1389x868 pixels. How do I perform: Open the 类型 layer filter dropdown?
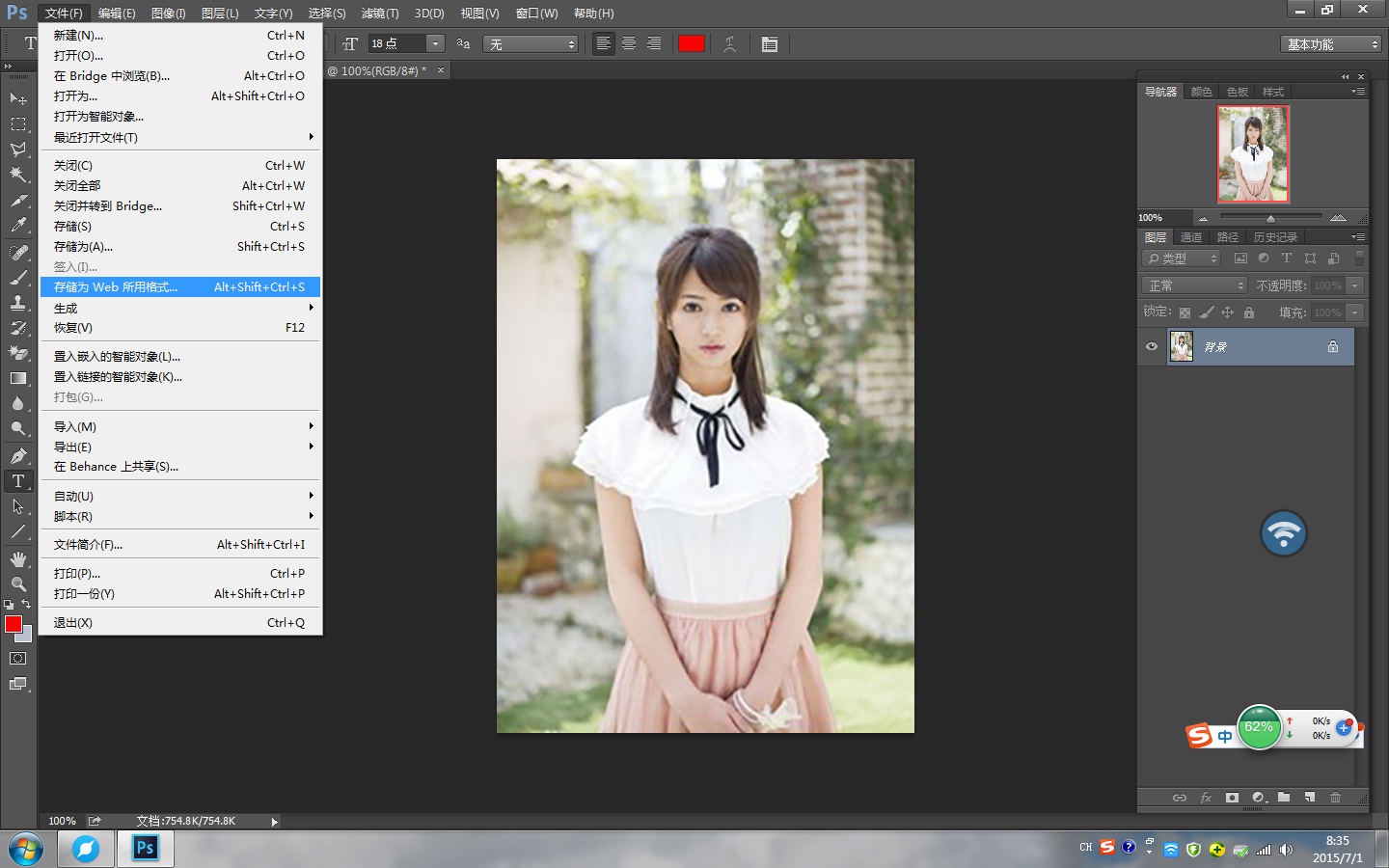tap(1182, 258)
